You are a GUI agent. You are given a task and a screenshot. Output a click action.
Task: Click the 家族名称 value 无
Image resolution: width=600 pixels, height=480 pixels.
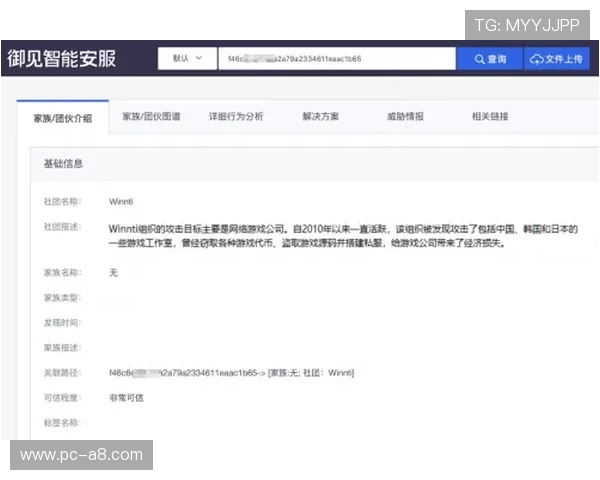(114, 273)
